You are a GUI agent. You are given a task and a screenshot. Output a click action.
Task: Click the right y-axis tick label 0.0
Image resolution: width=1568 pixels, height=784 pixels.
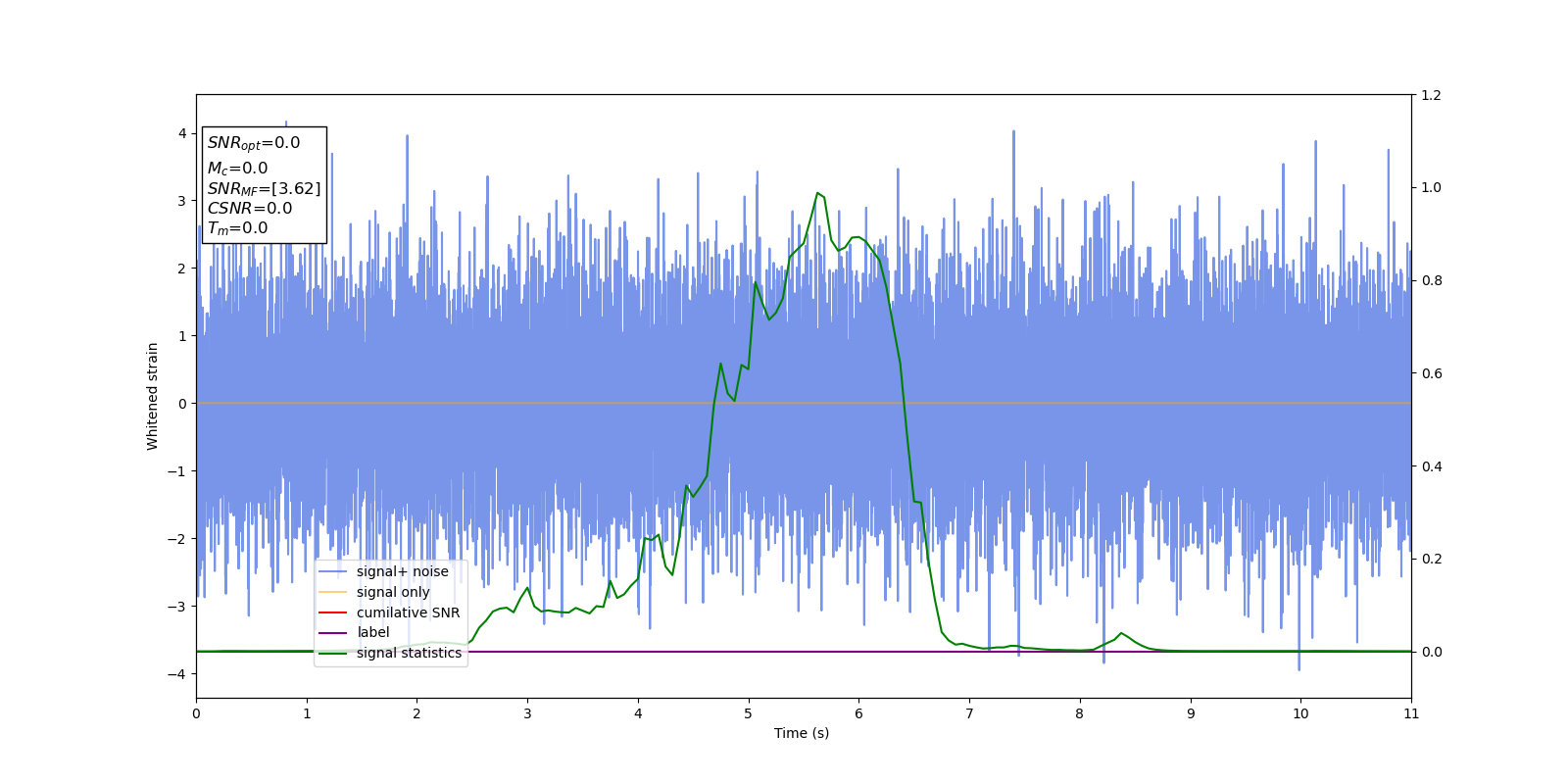pyautogui.click(x=1431, y=652)
